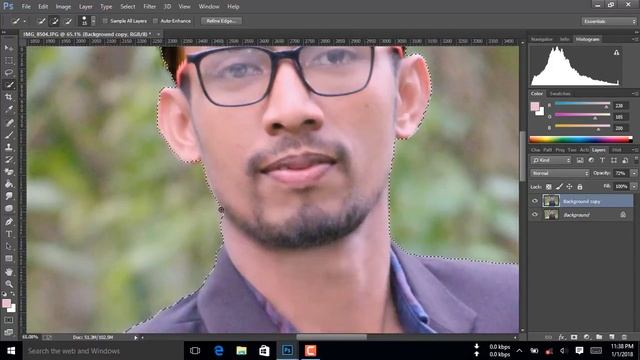
Task: Select the Brush tool
Action: coord(9,135)
